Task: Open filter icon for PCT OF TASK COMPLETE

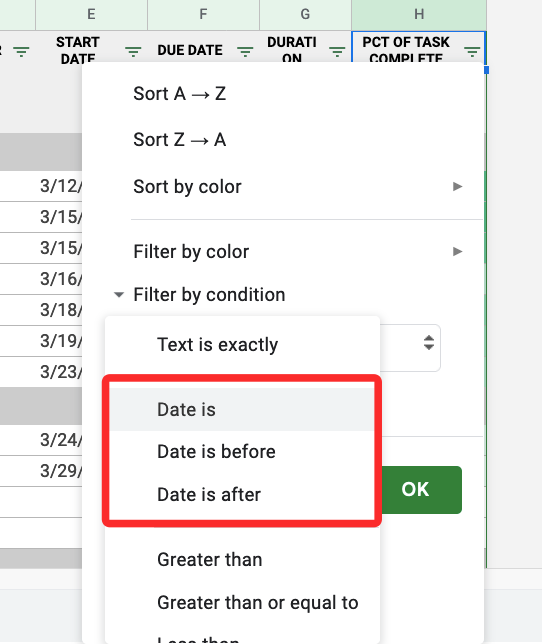Action: 472,52
